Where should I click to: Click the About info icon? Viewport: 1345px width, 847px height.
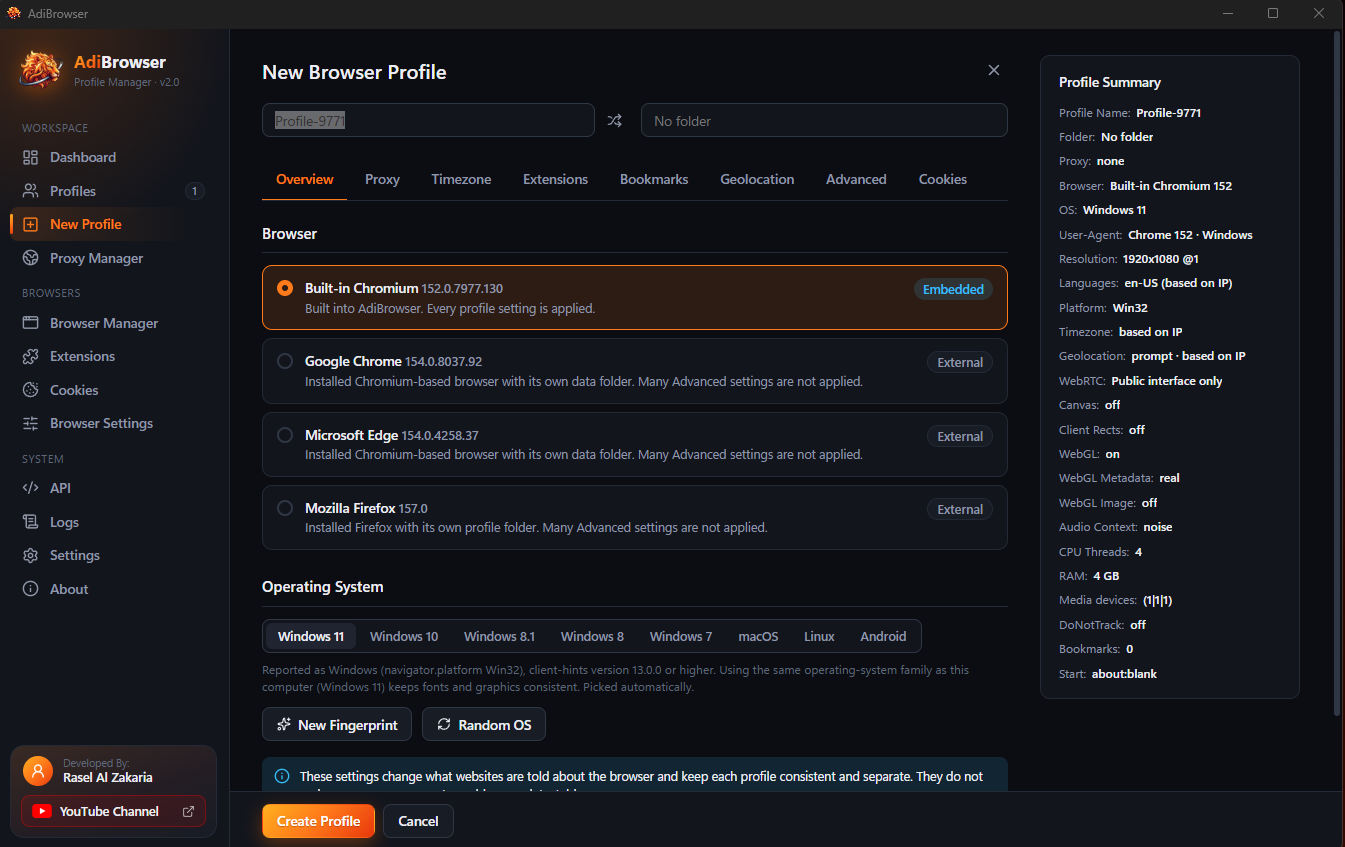click(x=31, y=589)
